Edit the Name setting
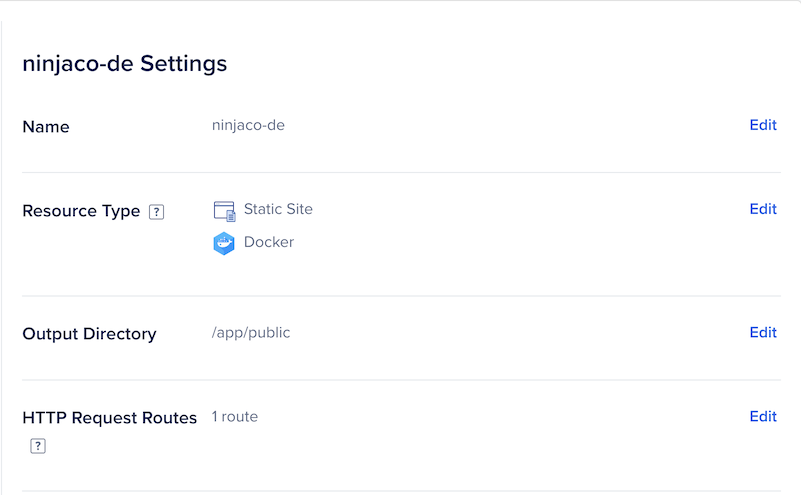Image resolution: width=801 pixels, height=495 pixels. coord(763,125)
